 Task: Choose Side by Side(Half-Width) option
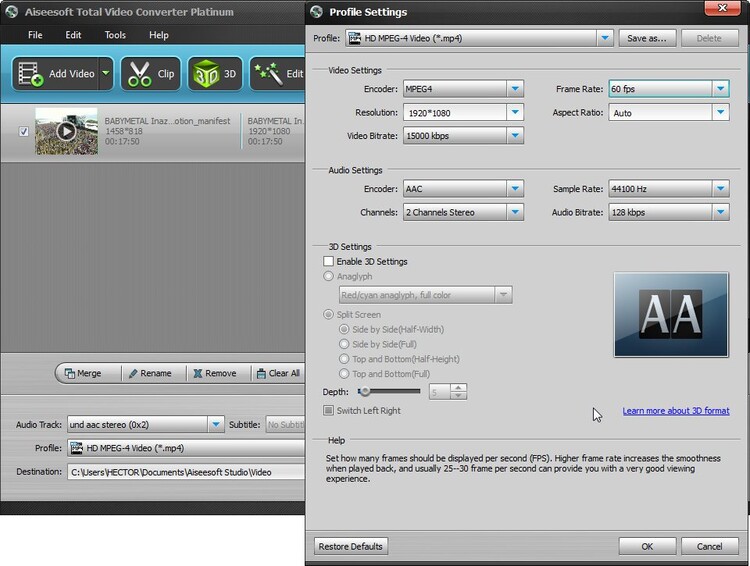(x=344, y=329)
